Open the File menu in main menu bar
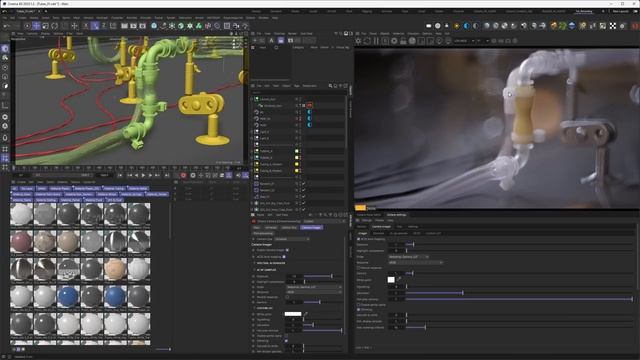This screenshot has width=640, height=360. pyautogui.click(x=4, y=18)
